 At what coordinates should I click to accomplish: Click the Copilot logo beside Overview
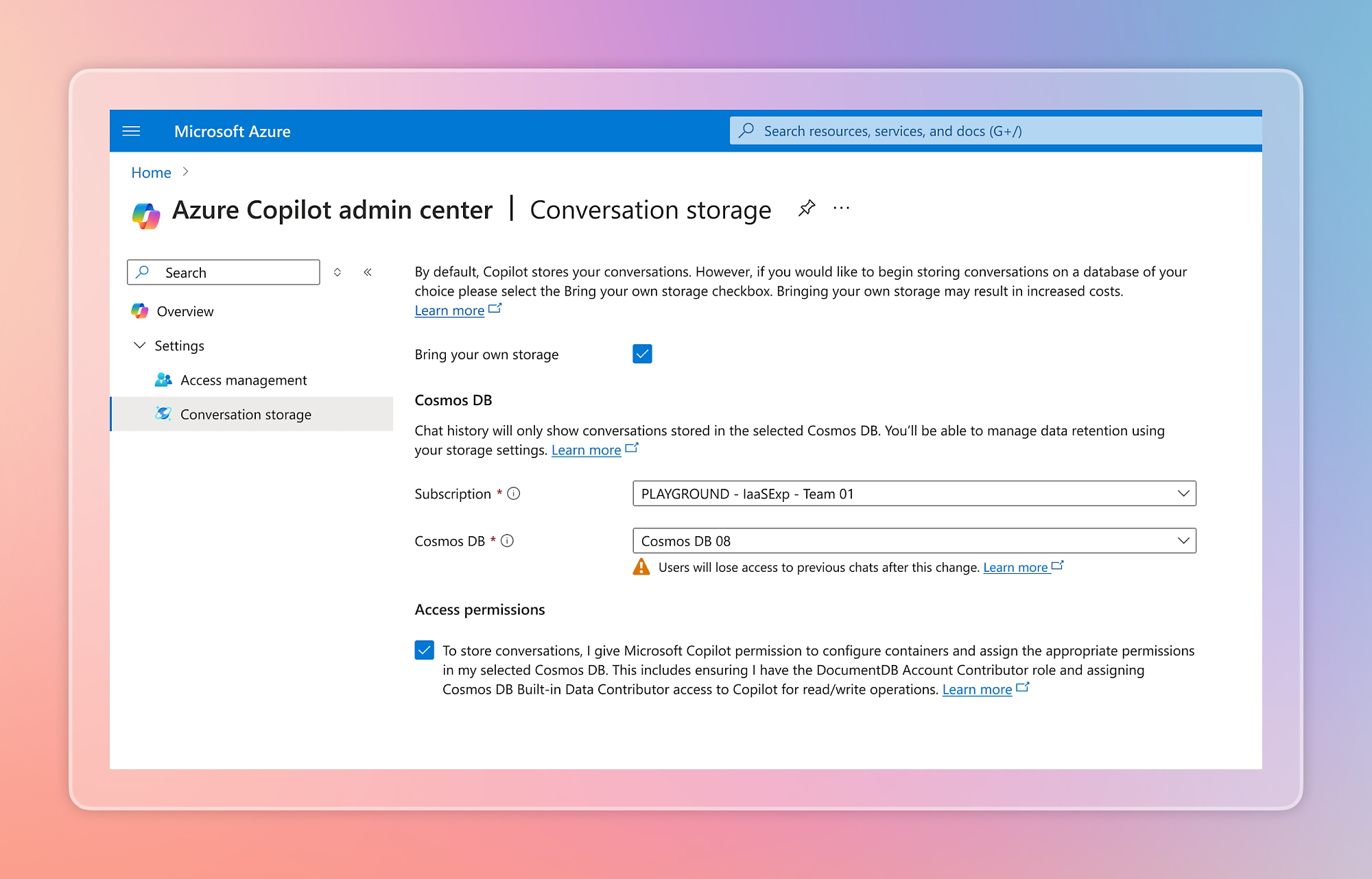click(141, 311)
